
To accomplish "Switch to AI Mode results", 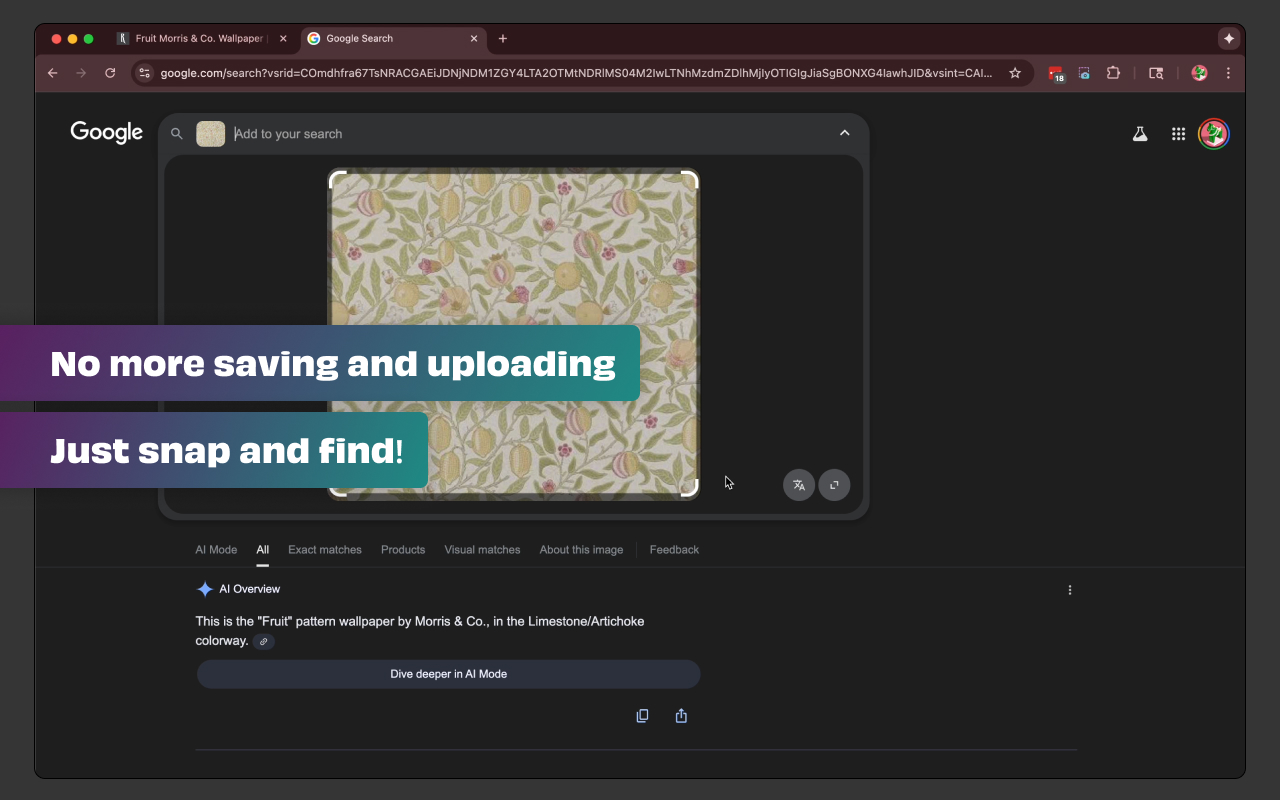I will coord(216,550).
